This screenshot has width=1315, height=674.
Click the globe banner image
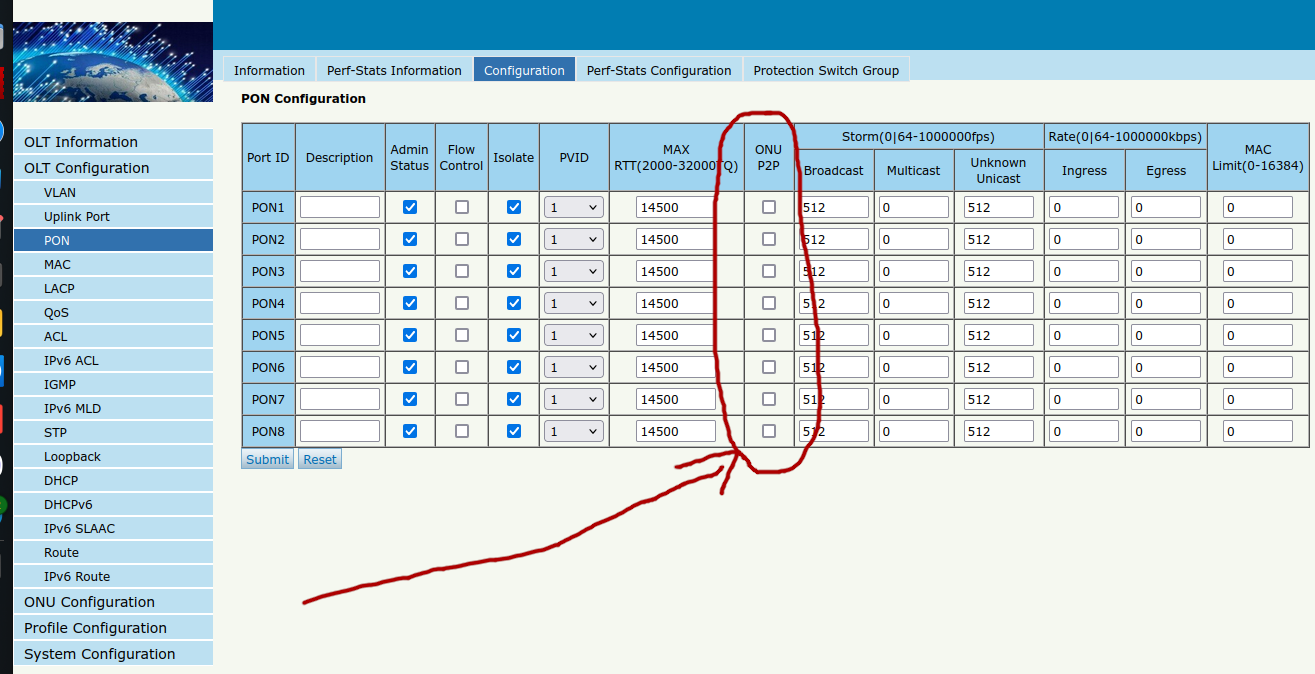click(112, 62)
